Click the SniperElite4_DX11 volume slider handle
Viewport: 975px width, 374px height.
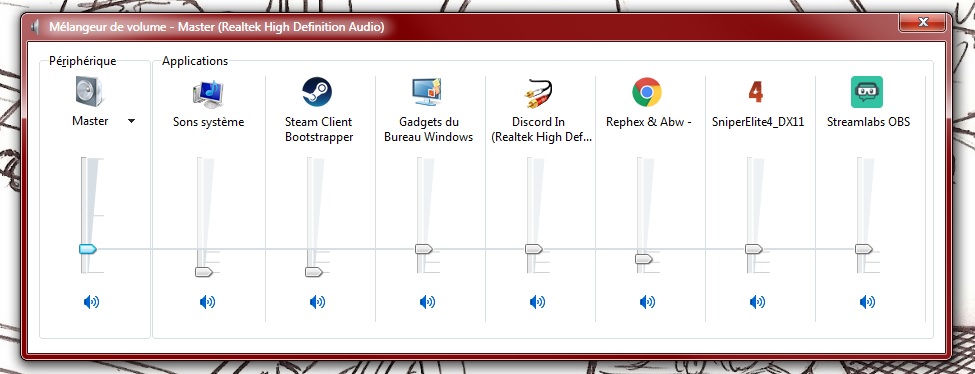click(754, 249)
